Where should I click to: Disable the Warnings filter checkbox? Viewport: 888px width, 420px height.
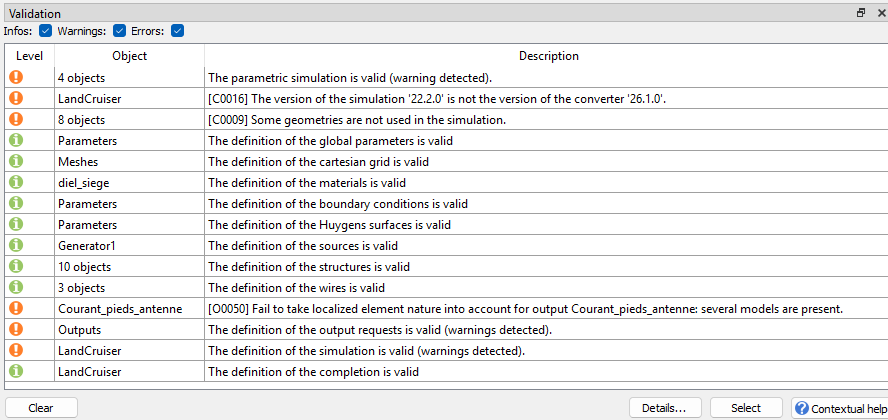[x=120, y=30]
